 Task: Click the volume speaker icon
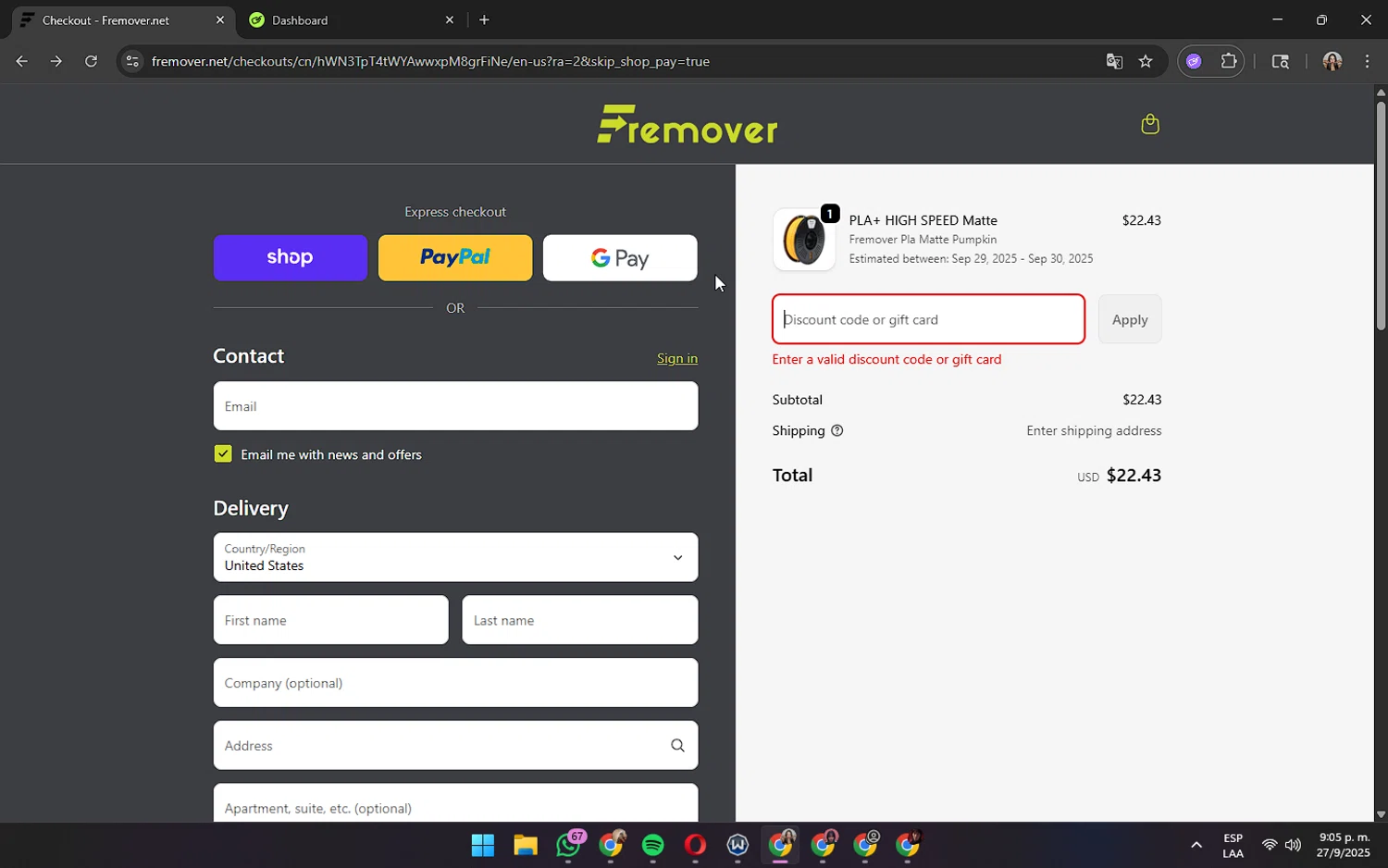point(1293,845)
